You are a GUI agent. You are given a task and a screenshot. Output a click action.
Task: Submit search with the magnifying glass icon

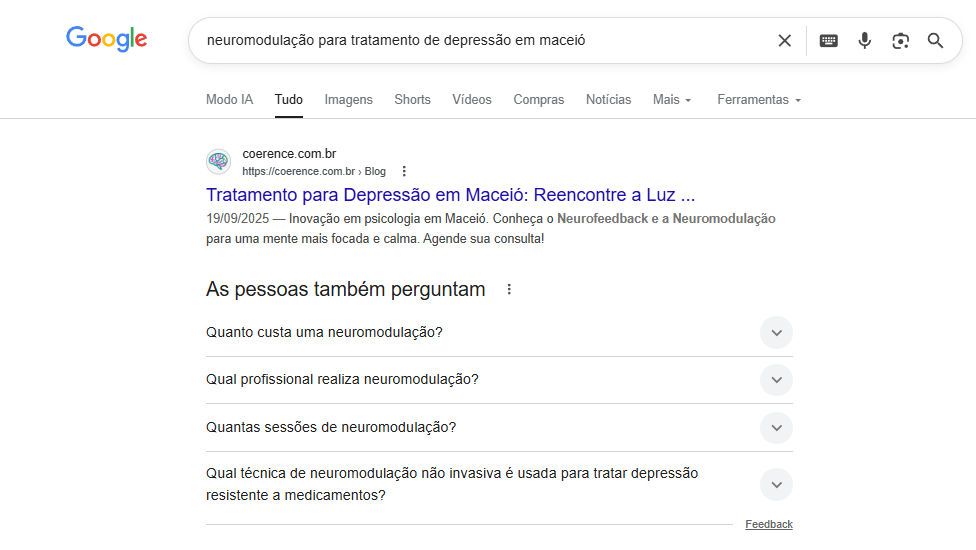(x=935, y=40)
